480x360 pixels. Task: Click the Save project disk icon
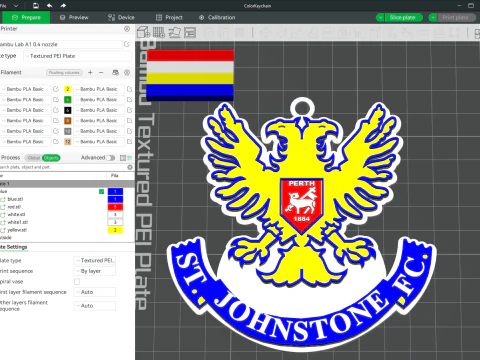click(36, 6)
